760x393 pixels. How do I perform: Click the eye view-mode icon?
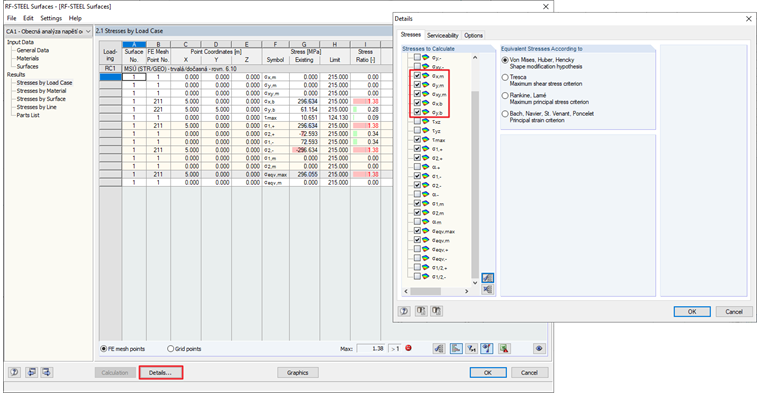(x=539, y=348)
